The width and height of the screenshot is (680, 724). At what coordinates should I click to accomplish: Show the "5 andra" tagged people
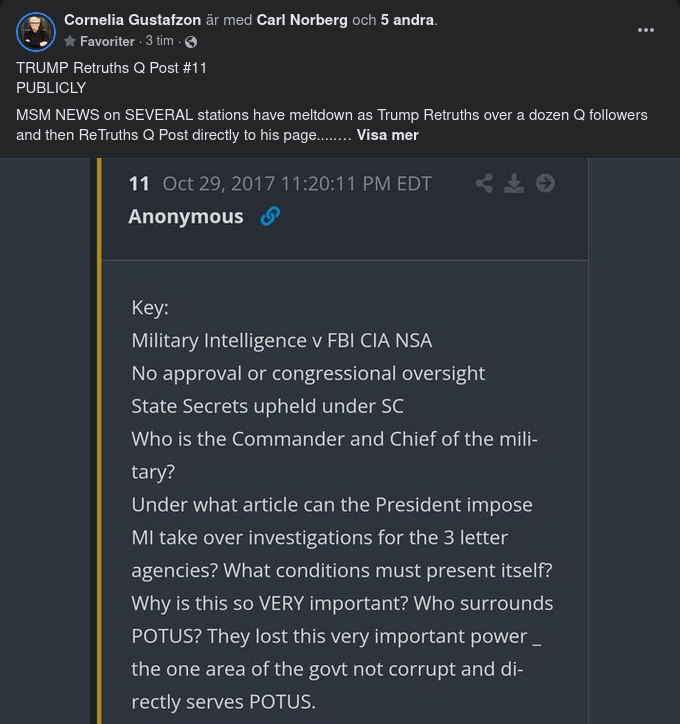click(x=407, y=20)
